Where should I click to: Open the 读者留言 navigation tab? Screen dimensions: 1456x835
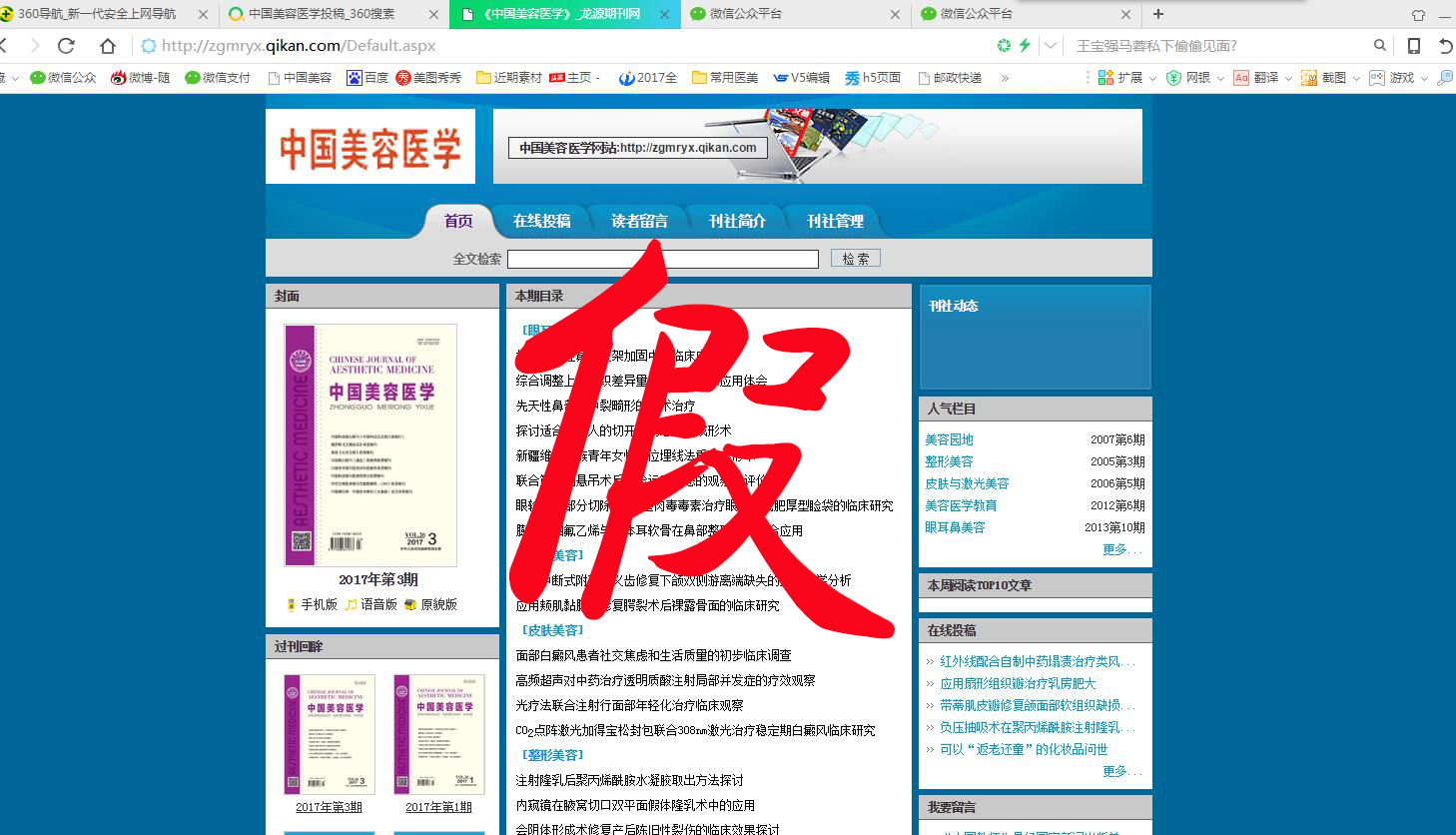coord(639,221)
